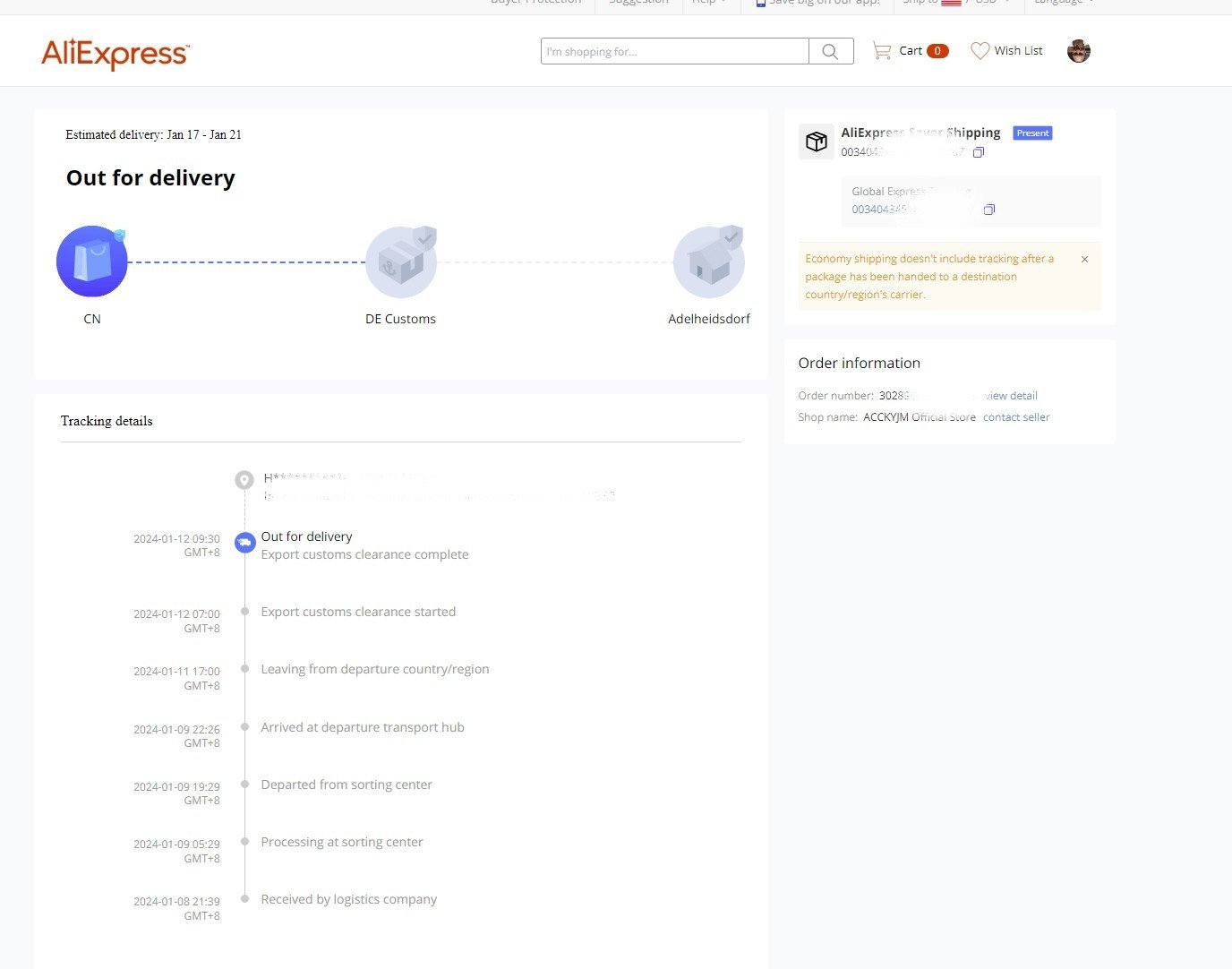Click the Adelheidsdorf house stage icon

pyautogui.click(x=709, y=262)
